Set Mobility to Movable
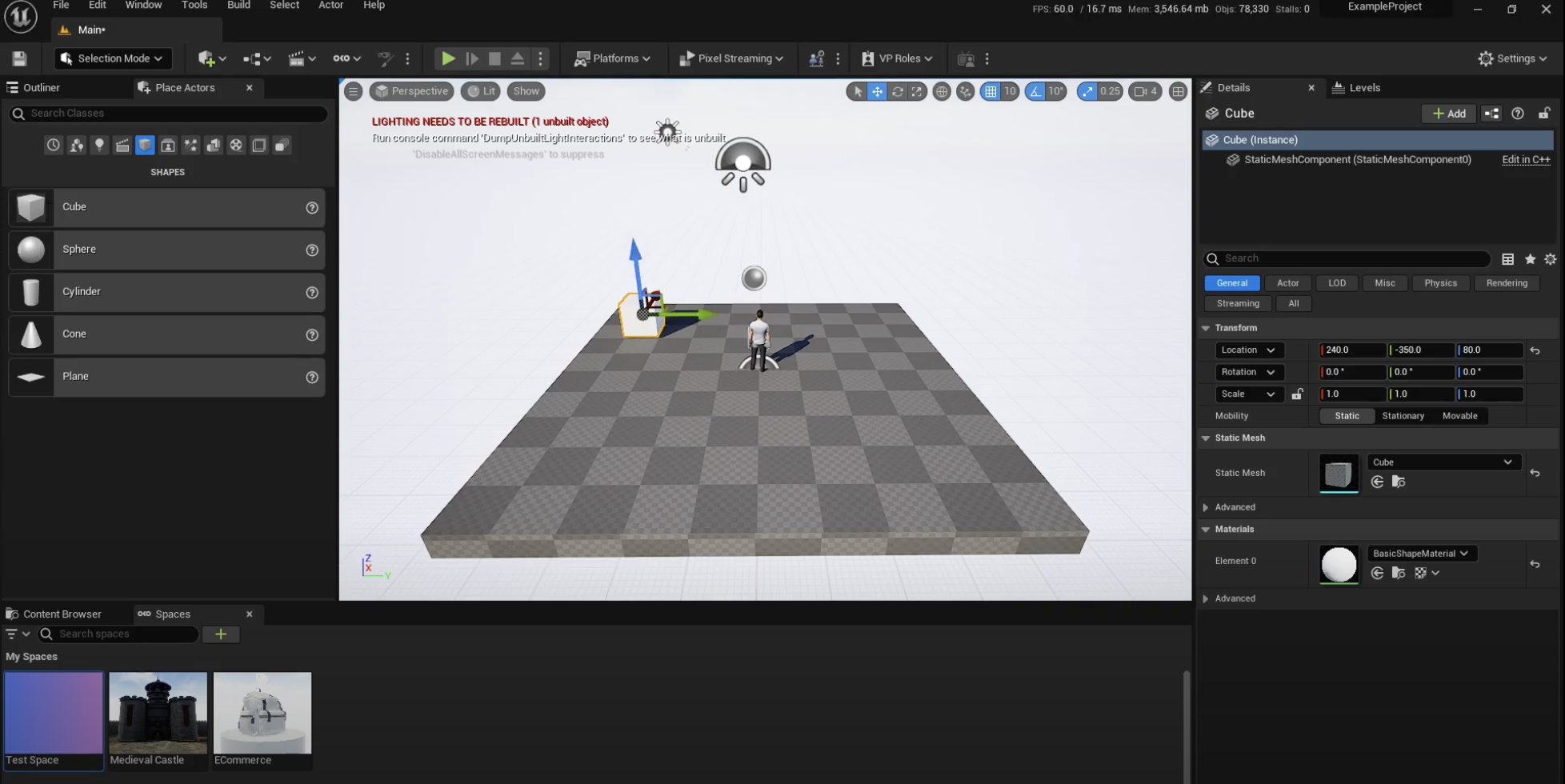This screenshot has width=1565, height=784. click(x=1459, y=416)
